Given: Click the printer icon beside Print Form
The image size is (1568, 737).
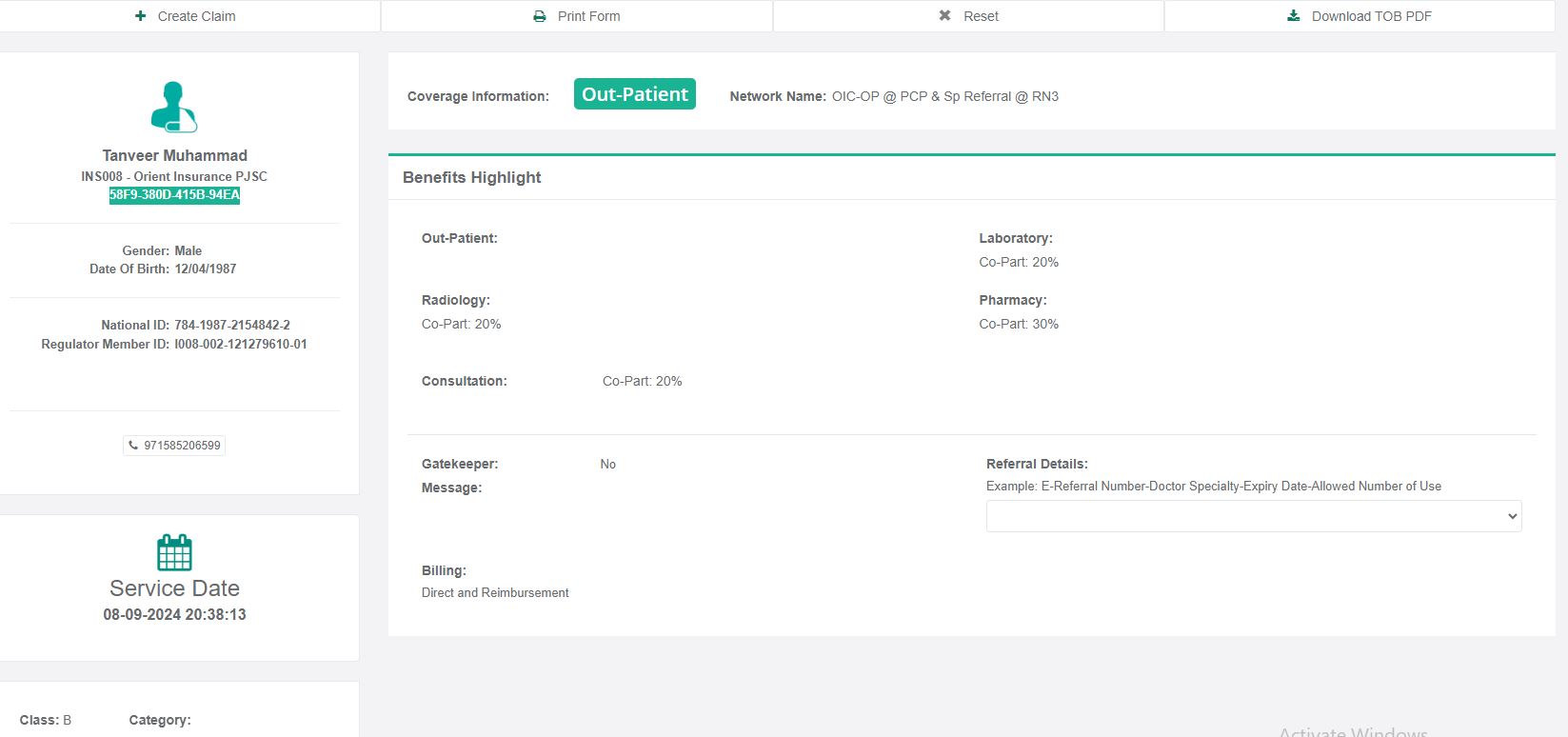Looking at the screenshot, I should 540,16.
